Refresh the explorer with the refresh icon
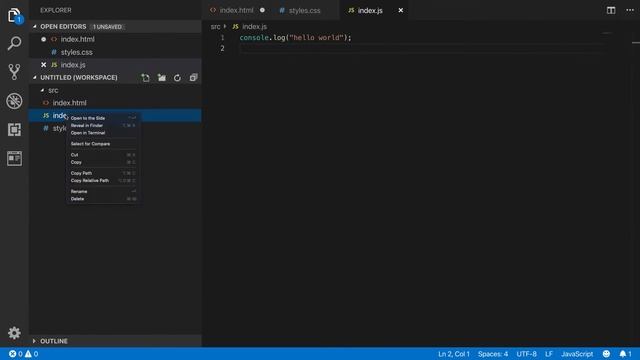 pos(177,78)
